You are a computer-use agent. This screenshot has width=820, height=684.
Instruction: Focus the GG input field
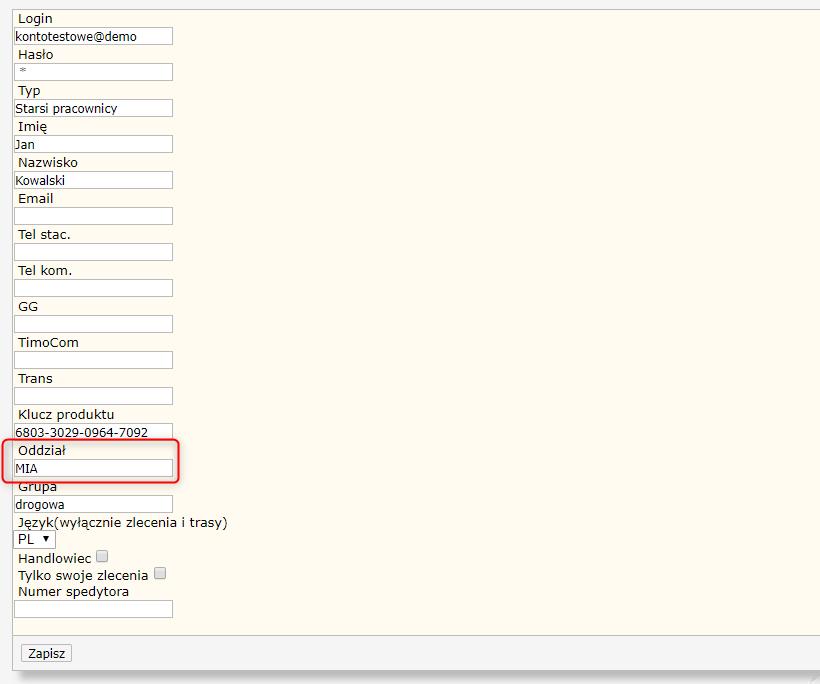pyautogui.click(x=93, y=324)
